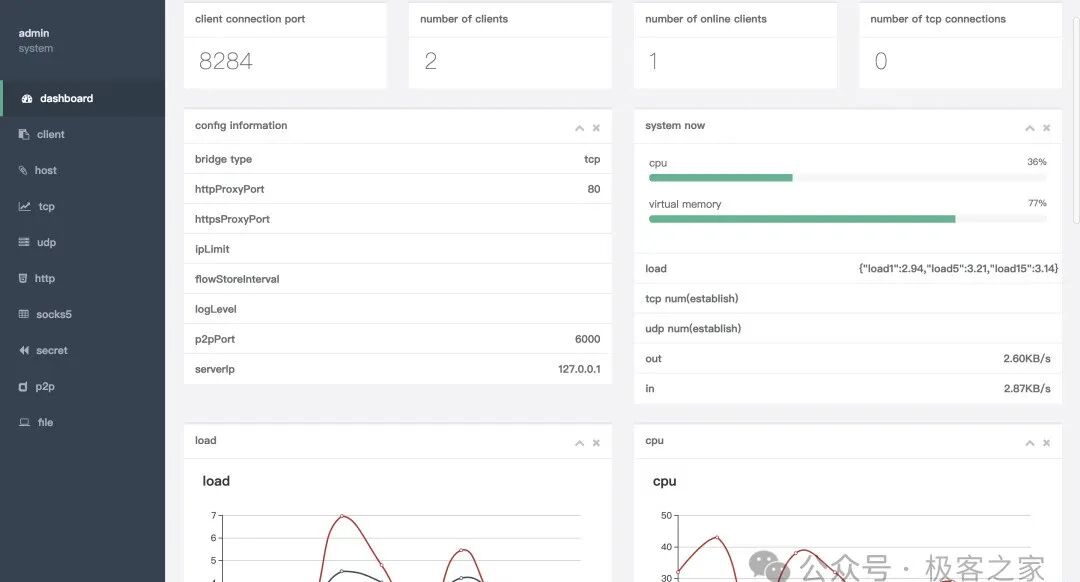
Task: Click the number of tcp connections value 0
Action: (881, 61)
